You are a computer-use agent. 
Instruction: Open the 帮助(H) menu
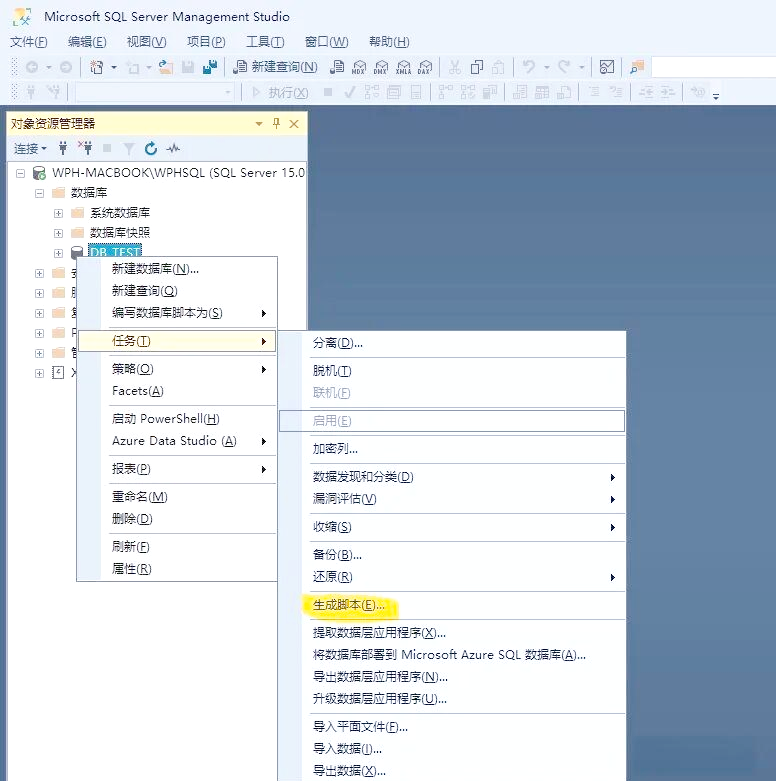[x=389, y=42]
